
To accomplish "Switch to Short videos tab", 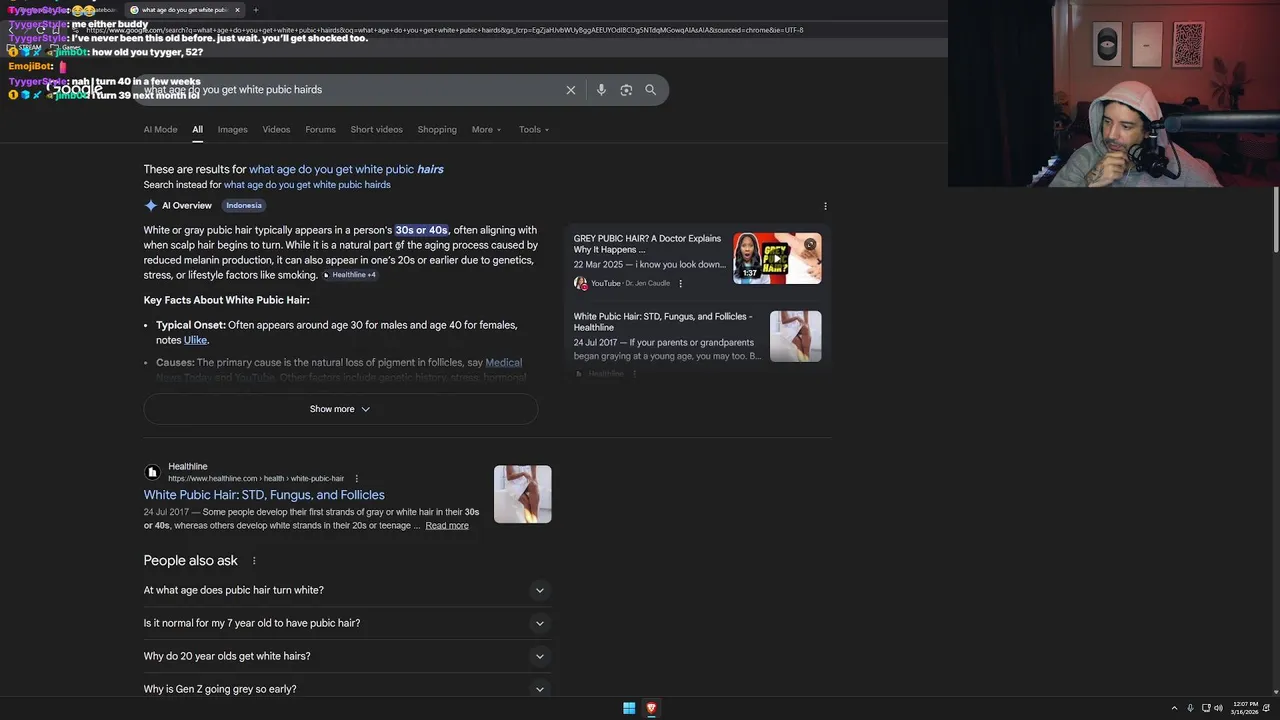I will coord(376,130).
